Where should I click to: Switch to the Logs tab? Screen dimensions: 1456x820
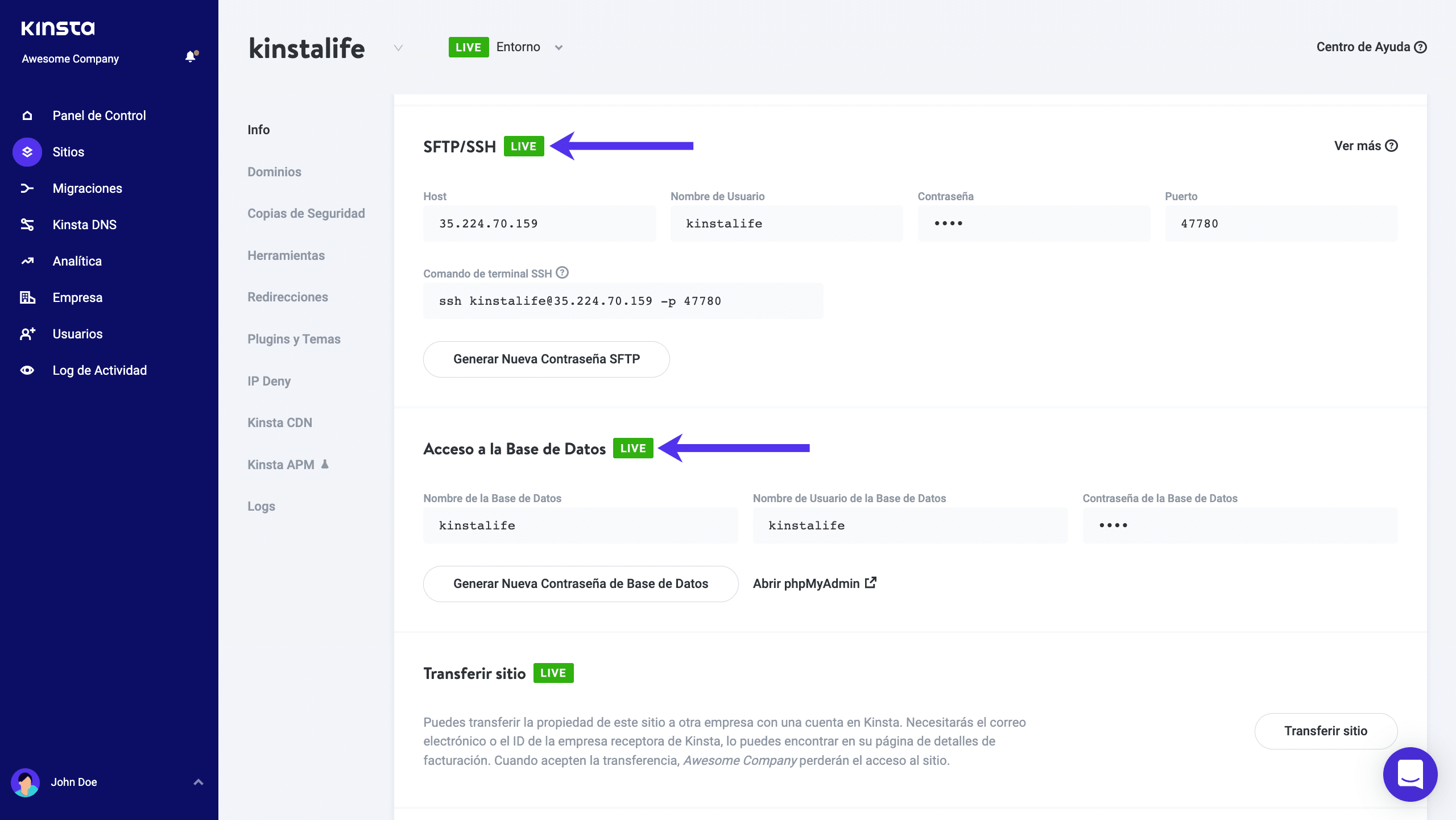(262, 506)
